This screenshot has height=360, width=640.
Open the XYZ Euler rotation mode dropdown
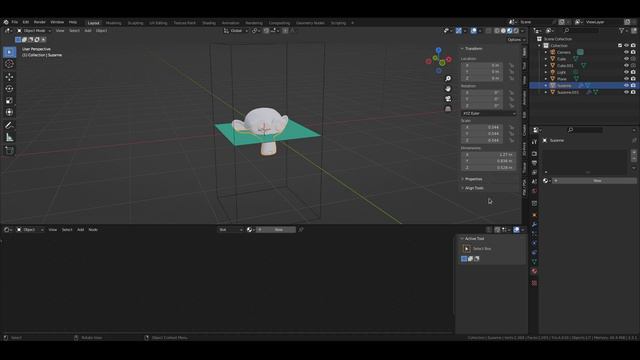[489, 113]
